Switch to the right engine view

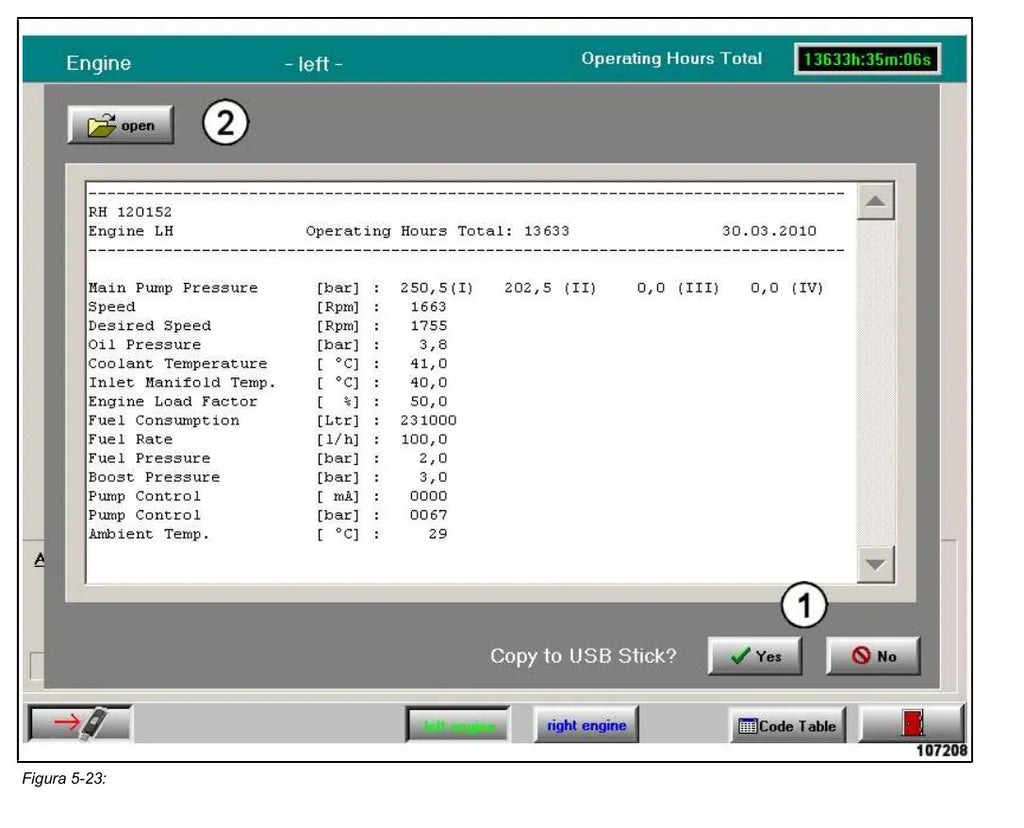[586, 725]
